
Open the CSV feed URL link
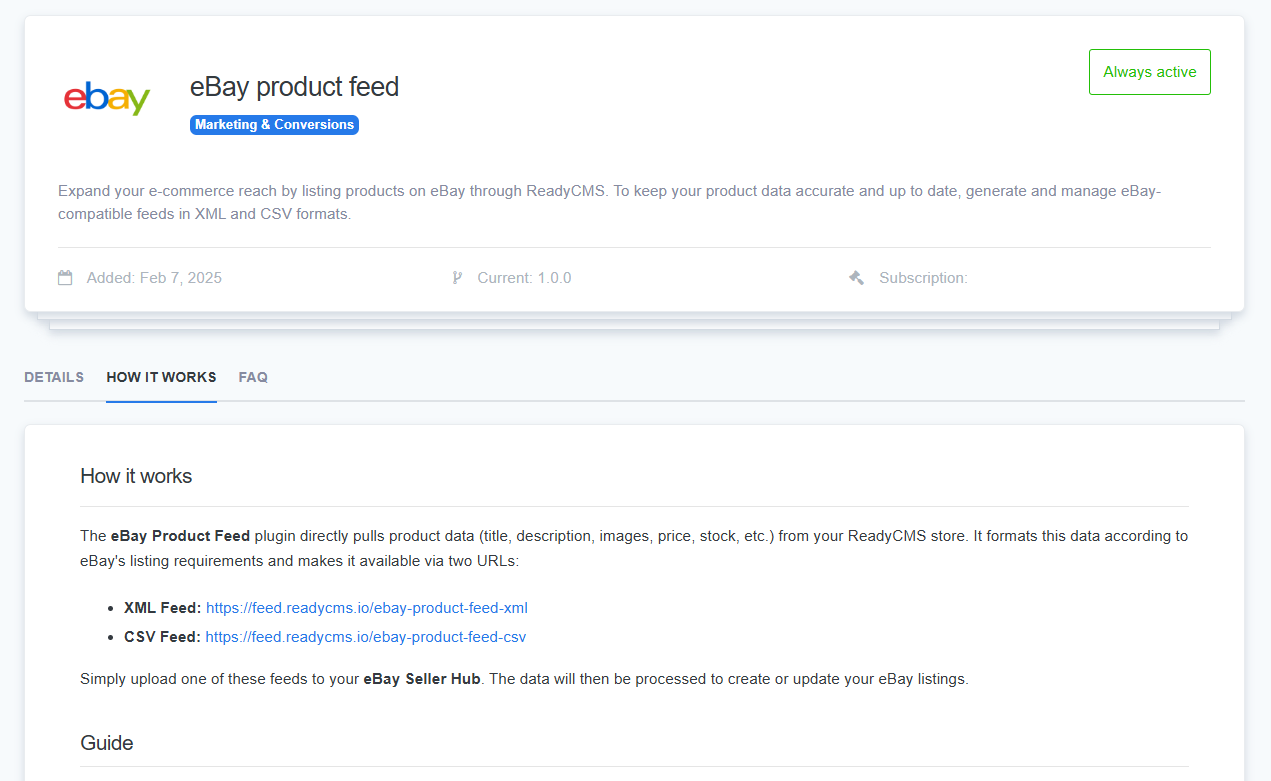[366, 636]
